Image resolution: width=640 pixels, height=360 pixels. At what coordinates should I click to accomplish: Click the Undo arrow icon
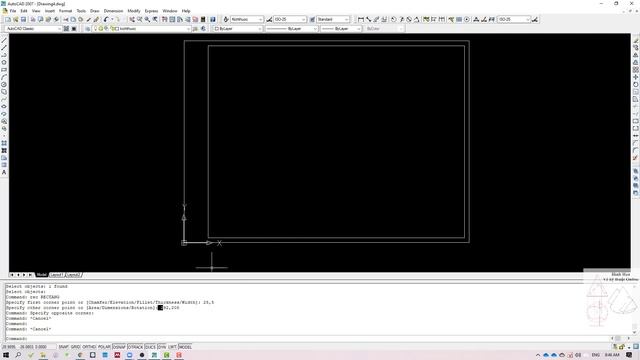(x=106, y=19)
